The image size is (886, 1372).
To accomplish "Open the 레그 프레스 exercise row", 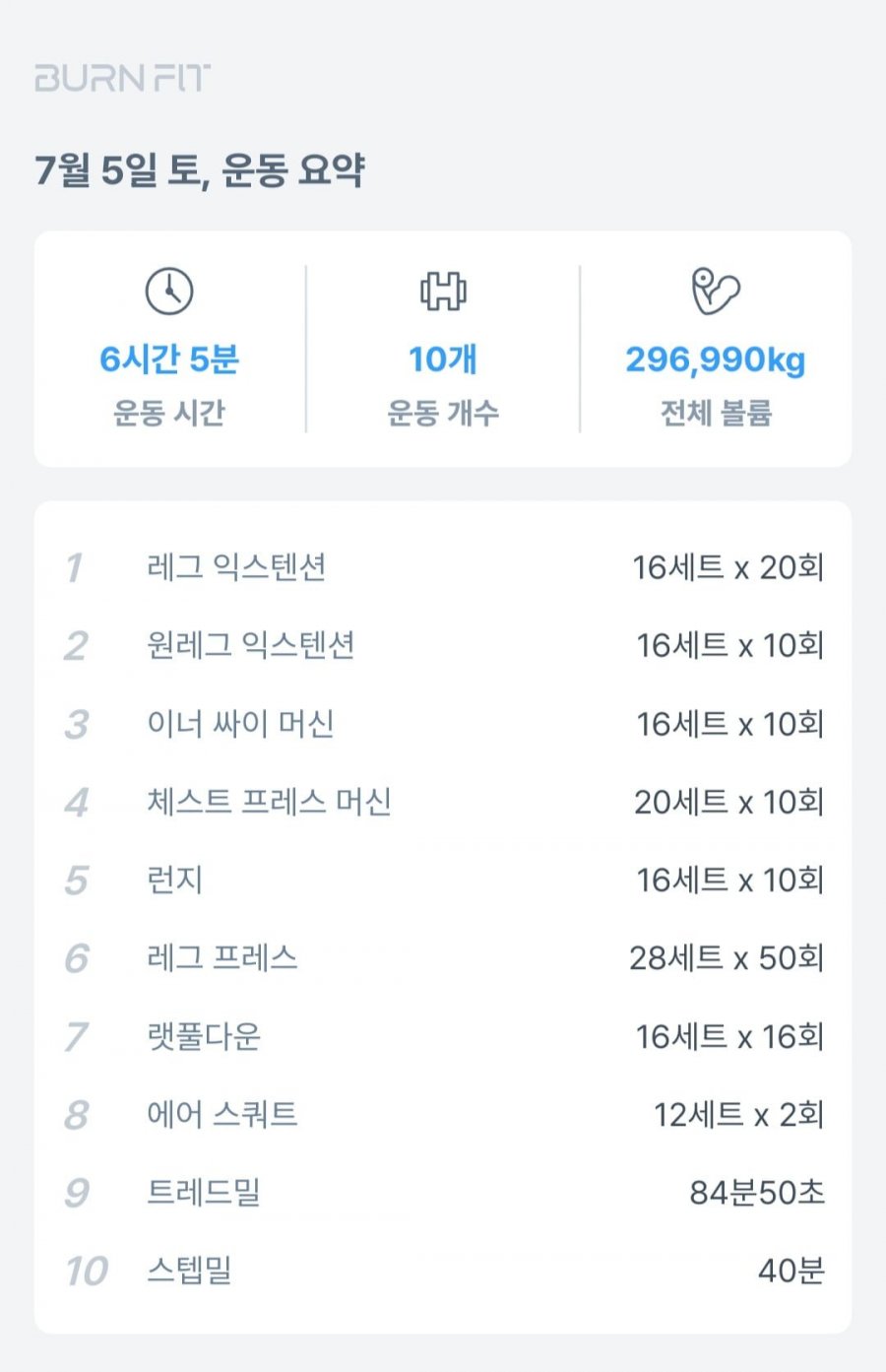I will pos(443,957).
